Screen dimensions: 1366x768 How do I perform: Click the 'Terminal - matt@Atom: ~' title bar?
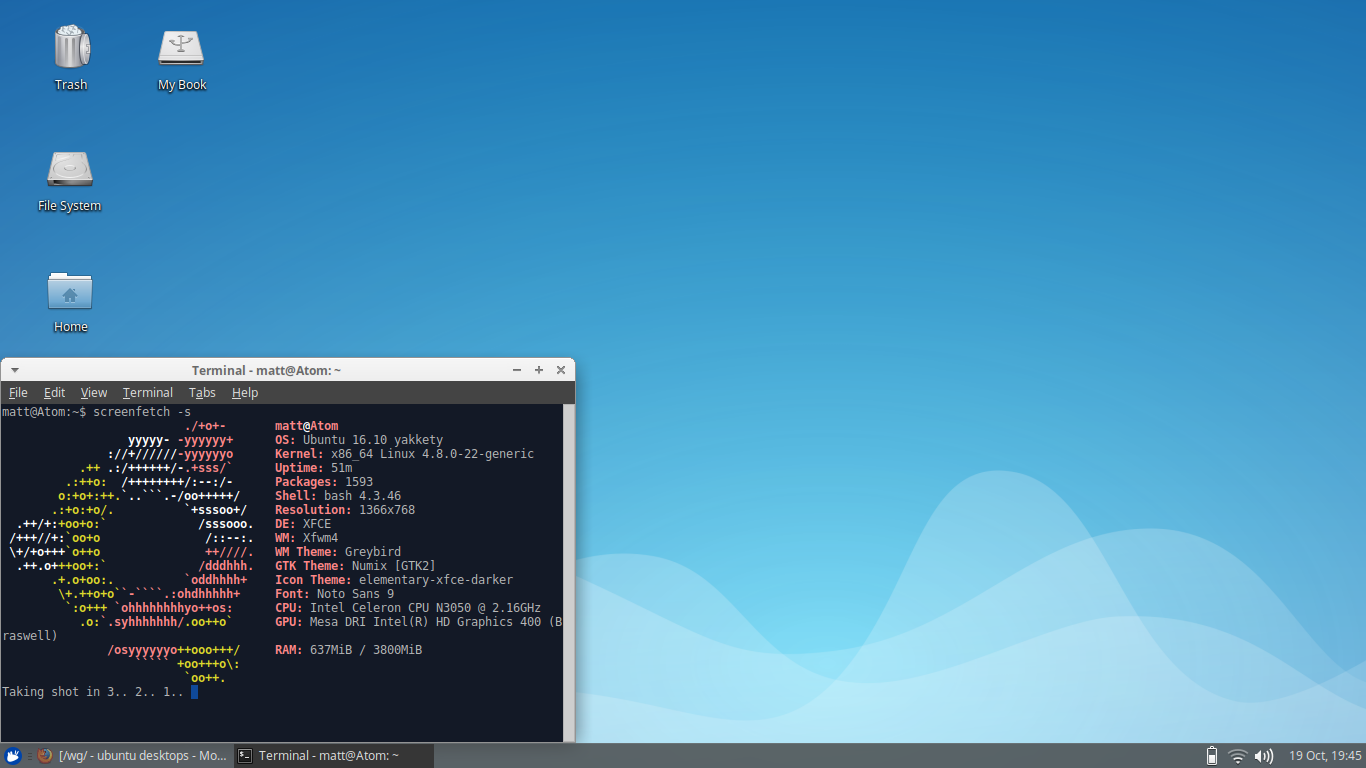point(266,370)
